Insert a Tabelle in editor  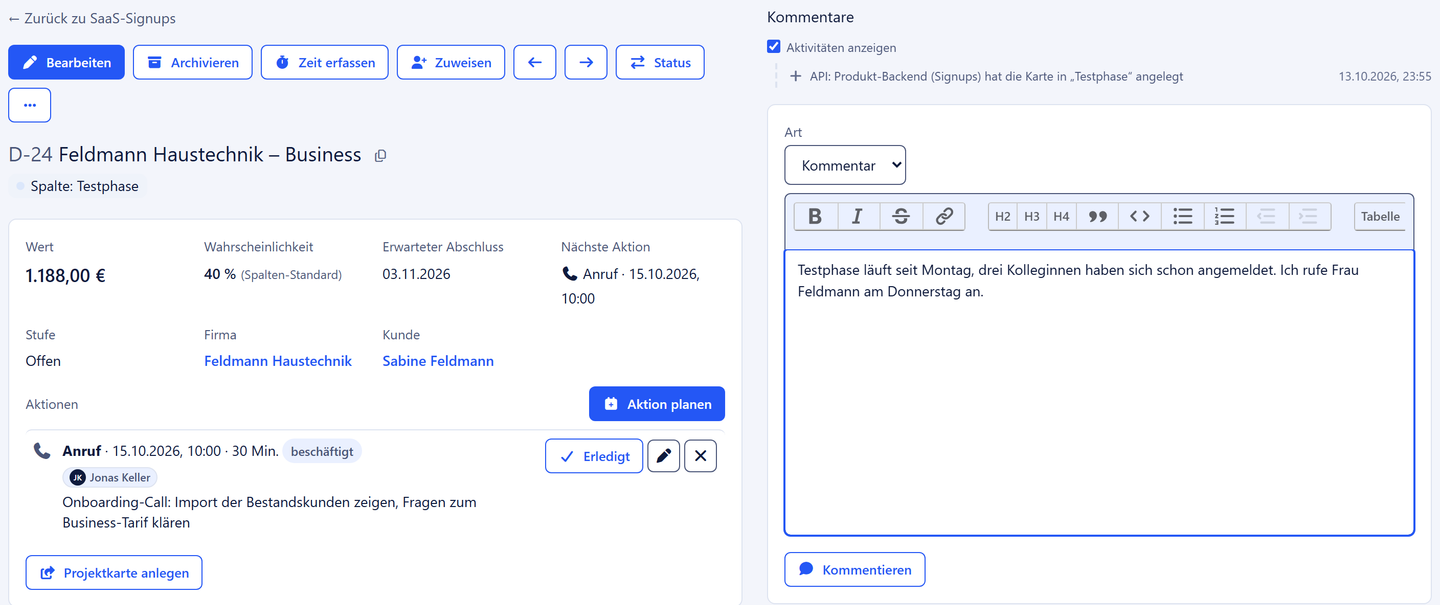point(1380,216)
